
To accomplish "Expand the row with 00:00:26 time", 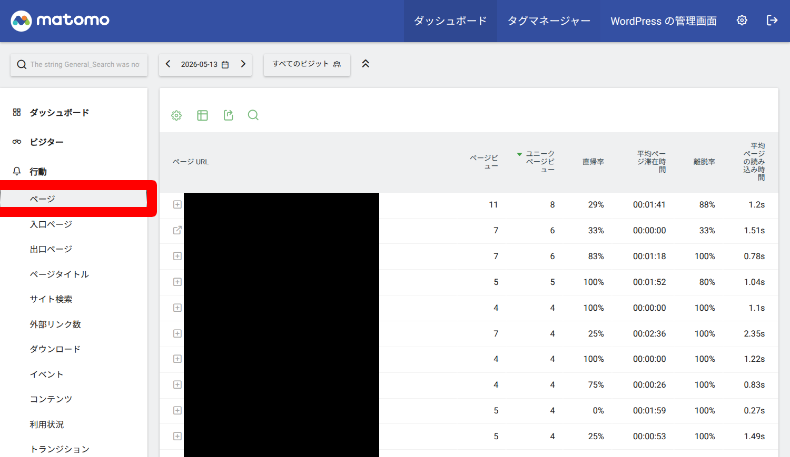I will coord(177,384).
